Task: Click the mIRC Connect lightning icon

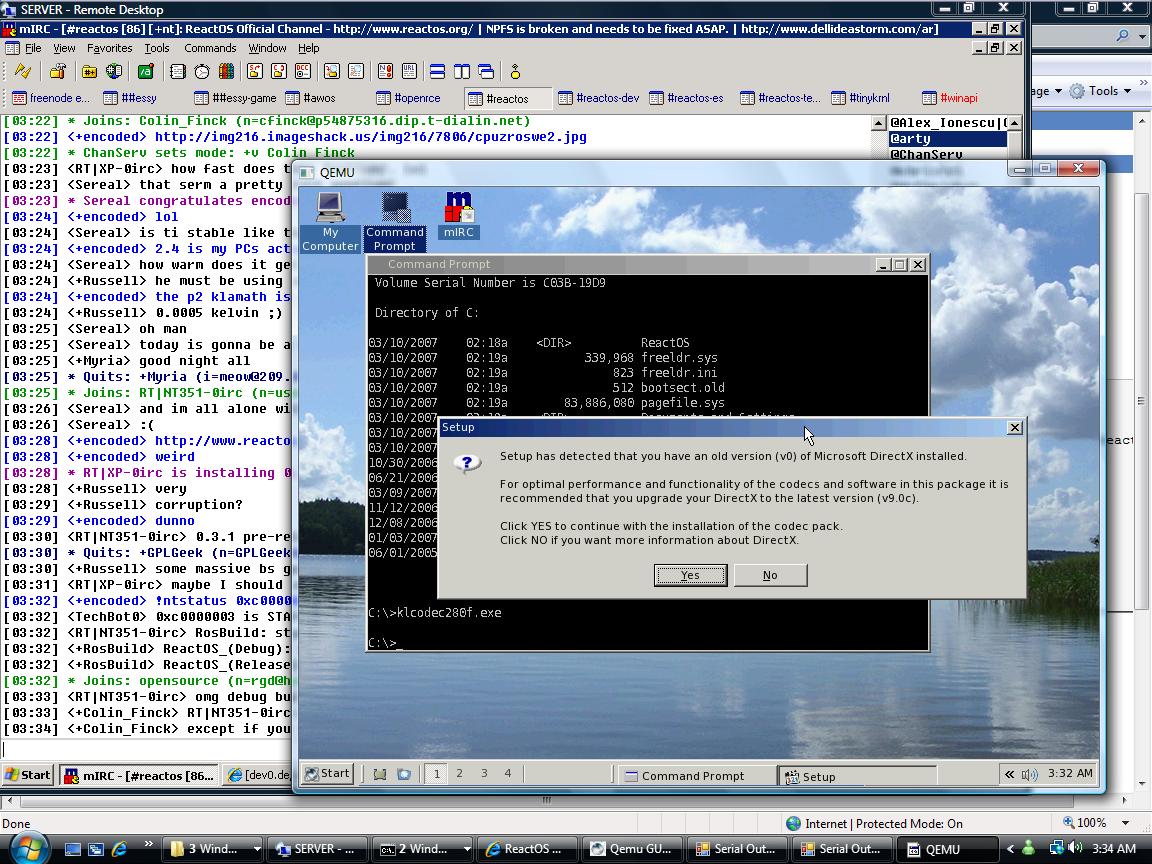Action: pyautogui.click(x=22, y=72)
